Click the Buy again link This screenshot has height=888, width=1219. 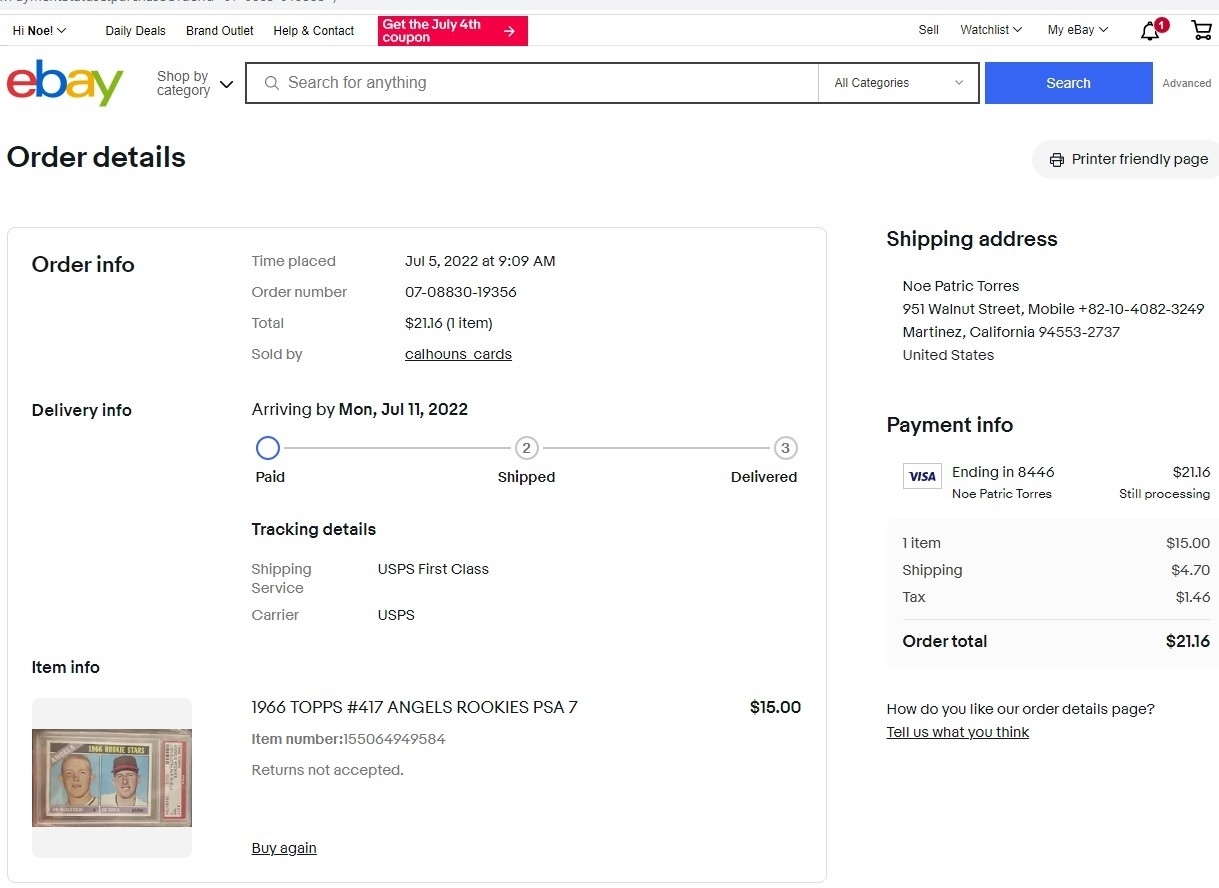[284, 848]
